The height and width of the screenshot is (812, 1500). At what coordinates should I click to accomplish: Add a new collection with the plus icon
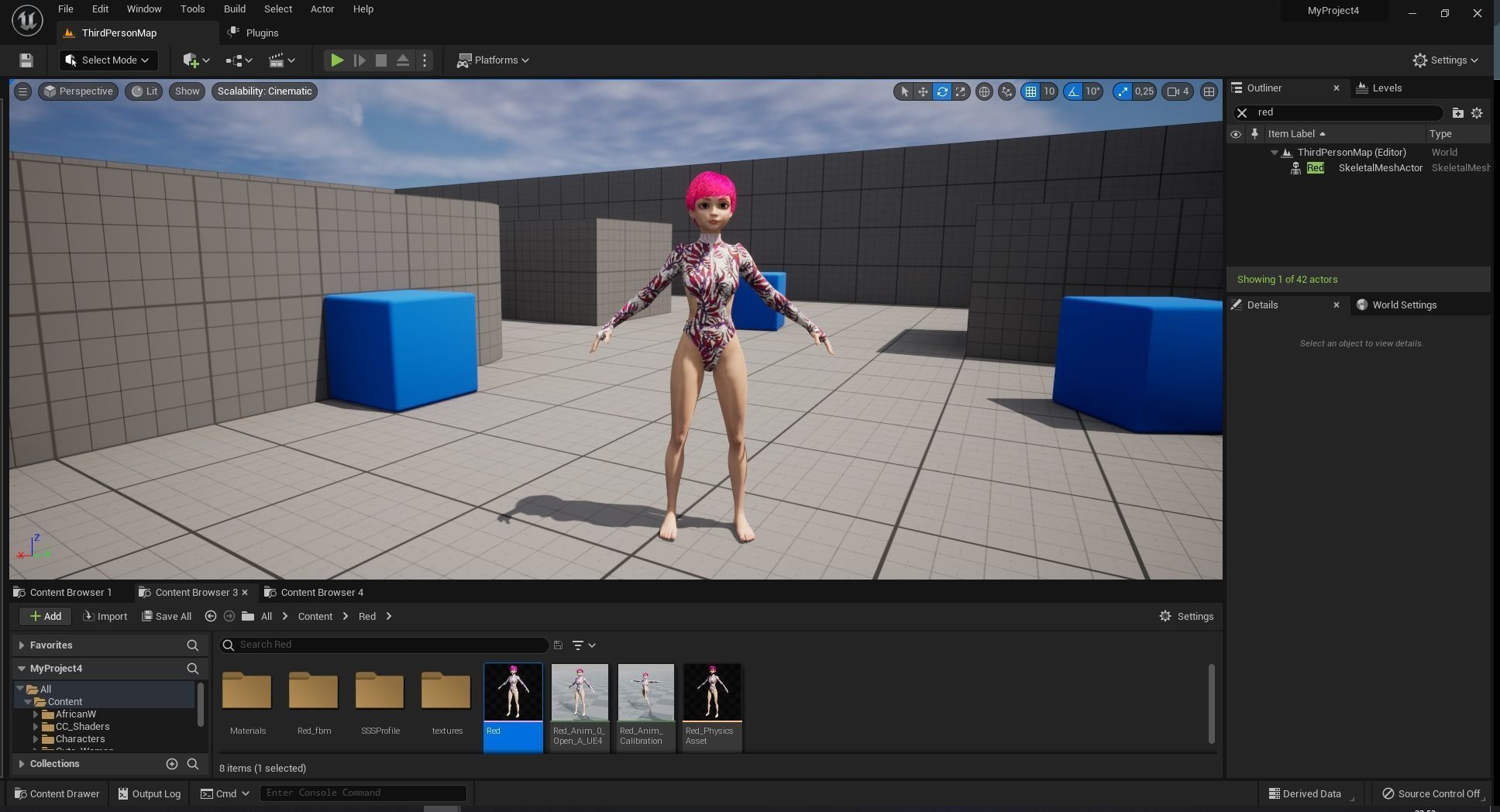(x=172, y=764)
